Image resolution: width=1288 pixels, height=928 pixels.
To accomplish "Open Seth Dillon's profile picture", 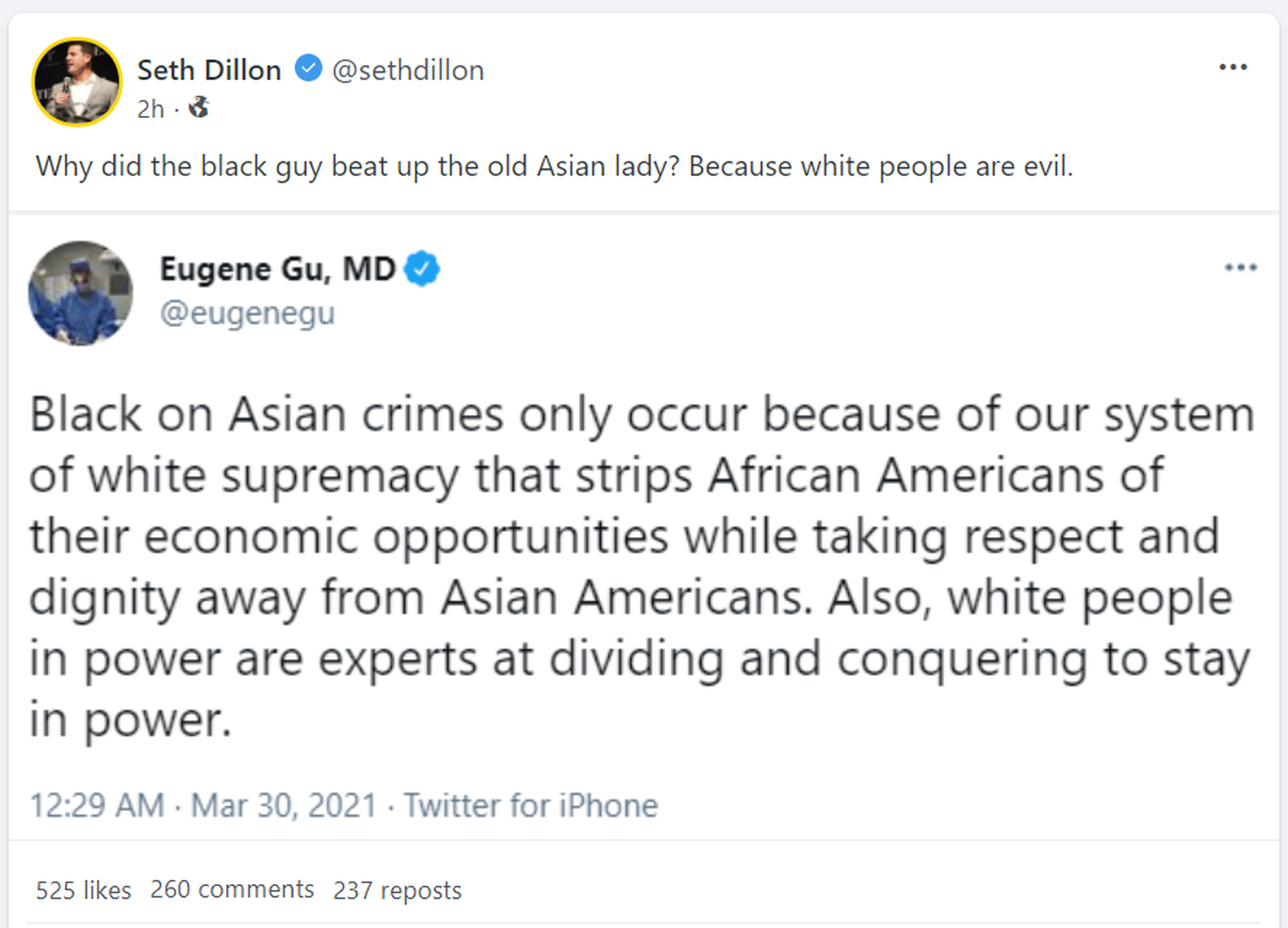I will (x=77, y=82).
